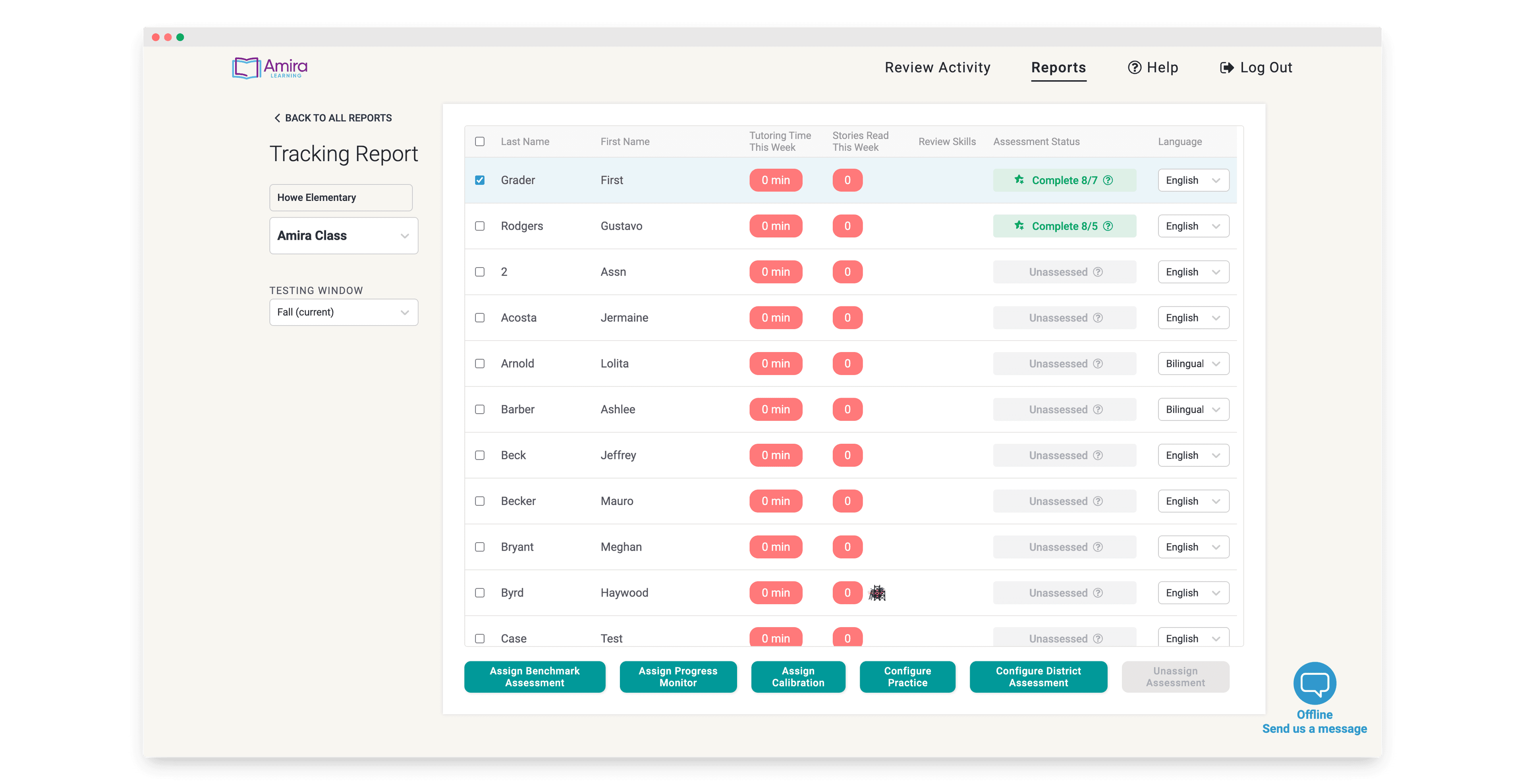
Task: Click Assign Benchmark Assessment button
Action: point(535,676)
